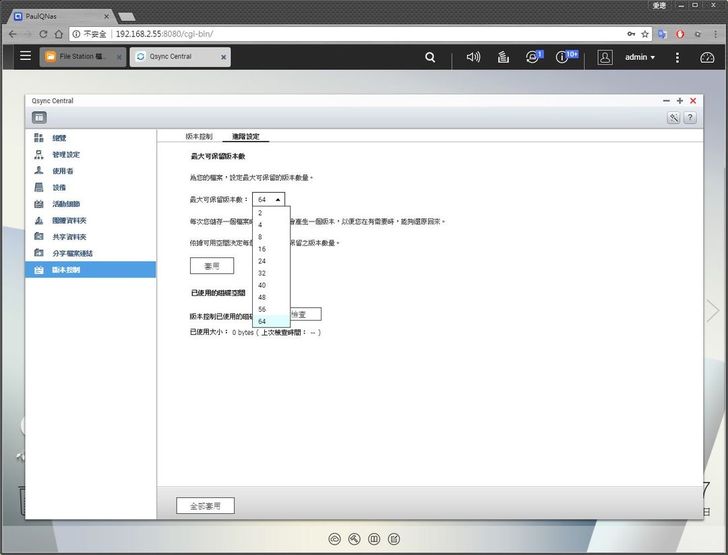Expand the admin user dropdown
This screenshot has height=555, width=728.
click(640, 57)
